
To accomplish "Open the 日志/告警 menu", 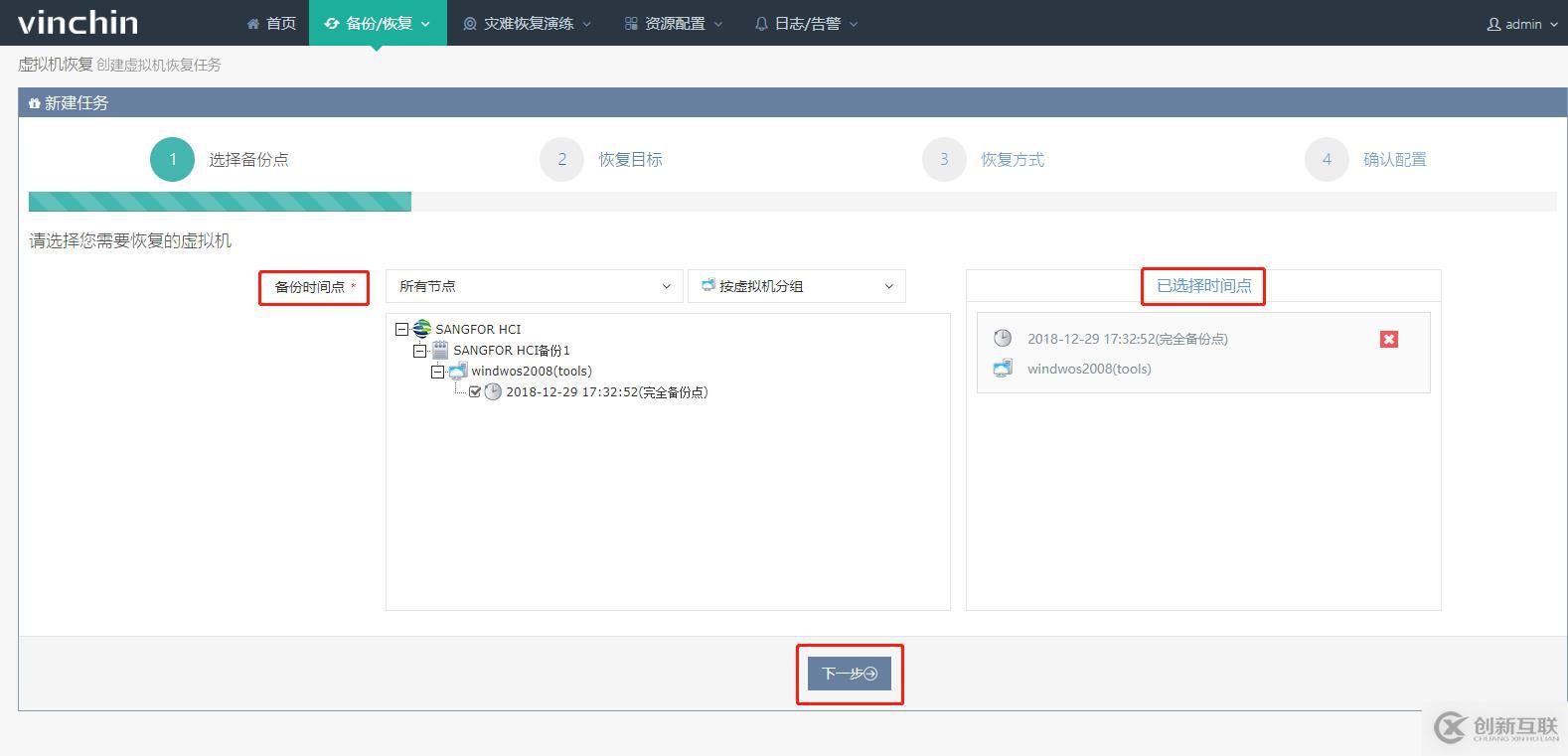I will [806, 23].
